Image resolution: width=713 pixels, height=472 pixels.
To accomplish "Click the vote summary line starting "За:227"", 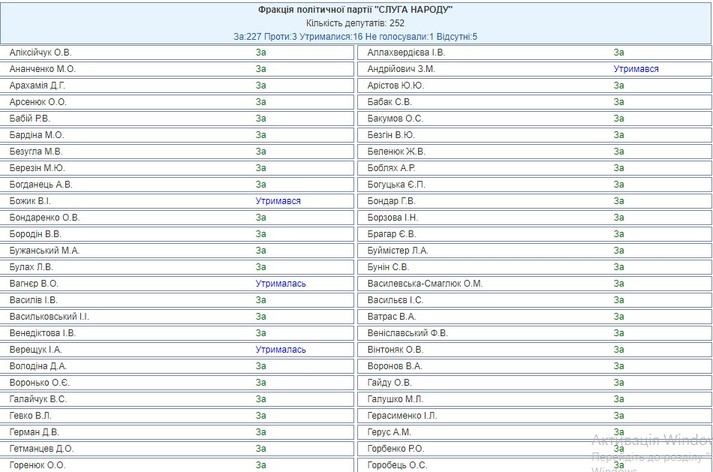I will pos(355,37).
